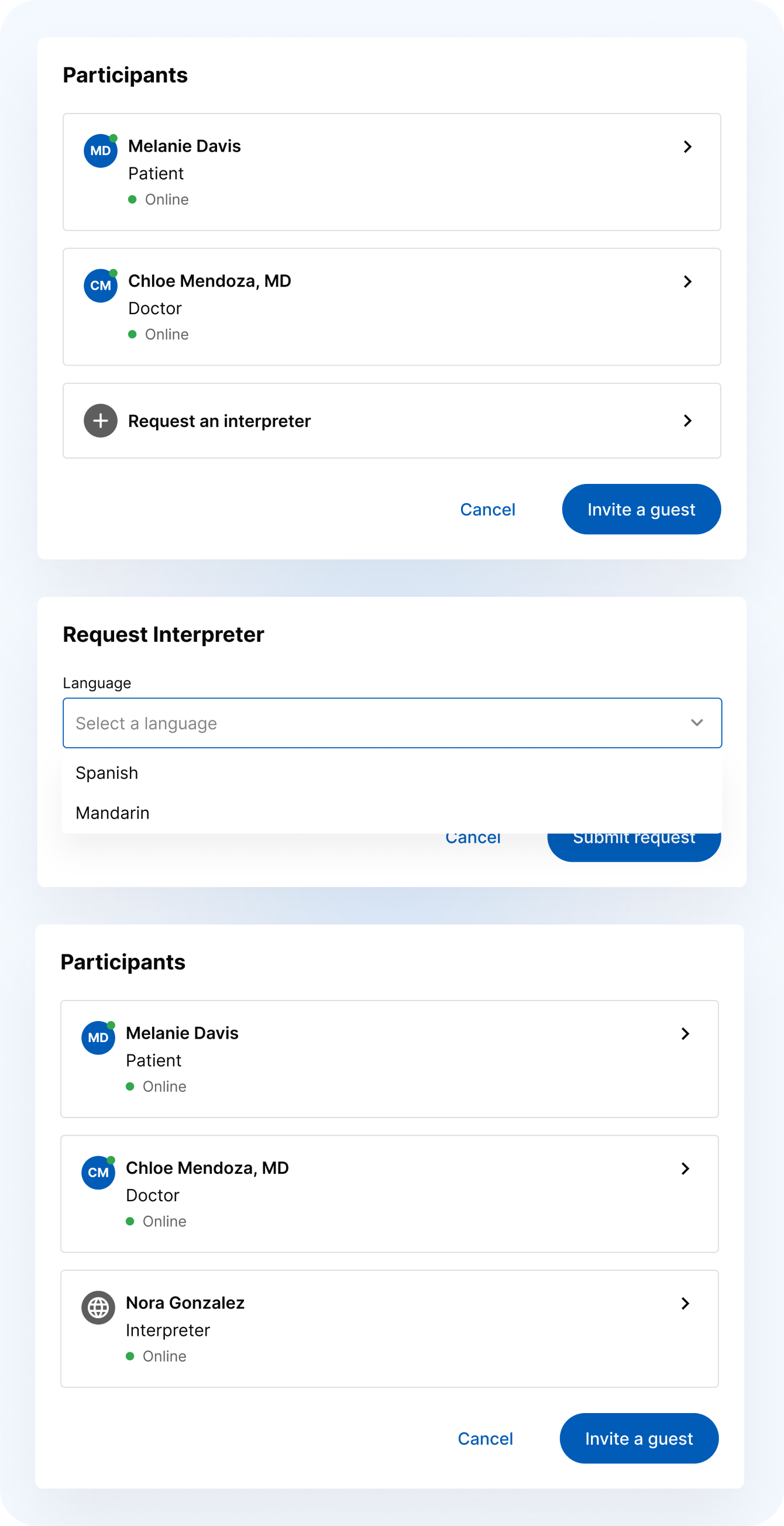
Task: Choose Mandarin from the language list
Action: pyautogui.click(x=112, y=813)
